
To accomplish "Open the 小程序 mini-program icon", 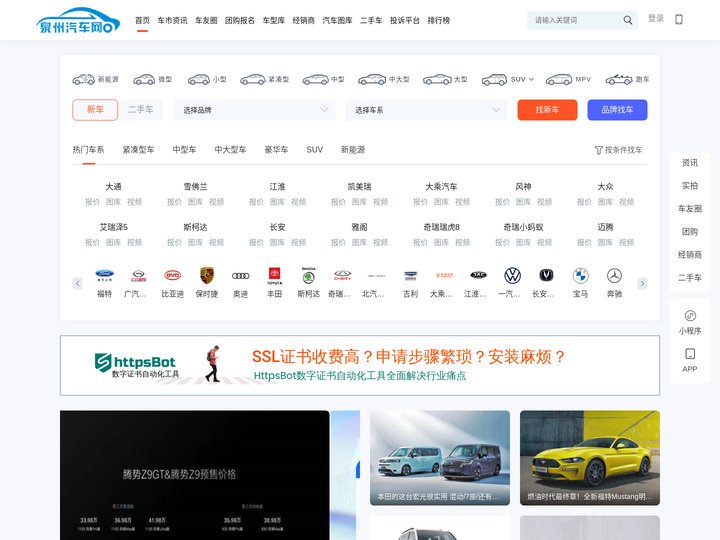I will pyautogui.click(x=690, y=315).
